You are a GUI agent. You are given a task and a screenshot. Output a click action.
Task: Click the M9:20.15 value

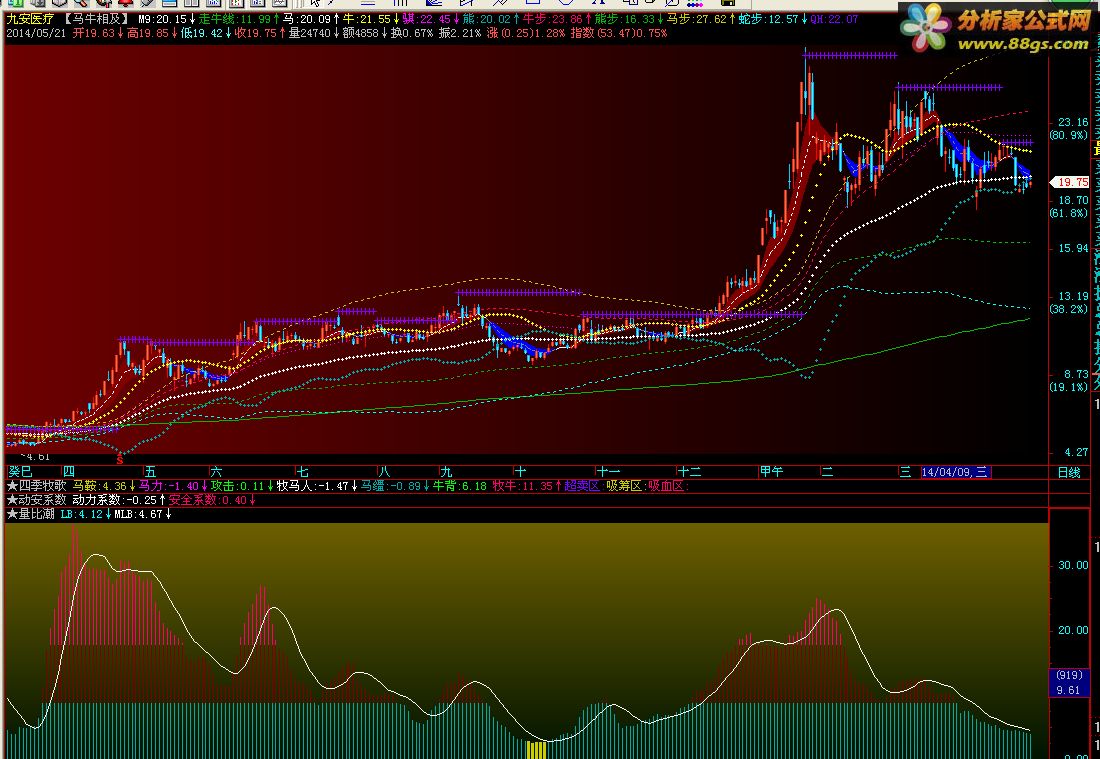point(163,20)
